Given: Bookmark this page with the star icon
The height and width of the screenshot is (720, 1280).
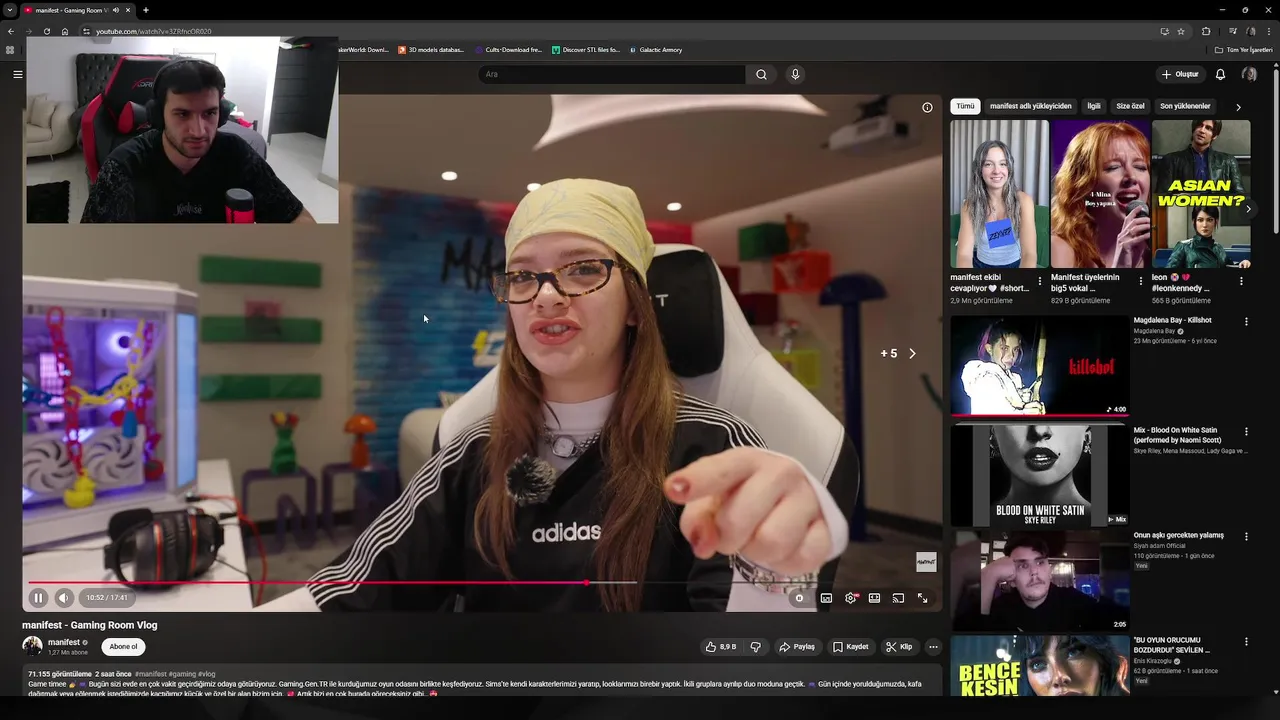Looking at the screenshot, I should [1181, 31].
